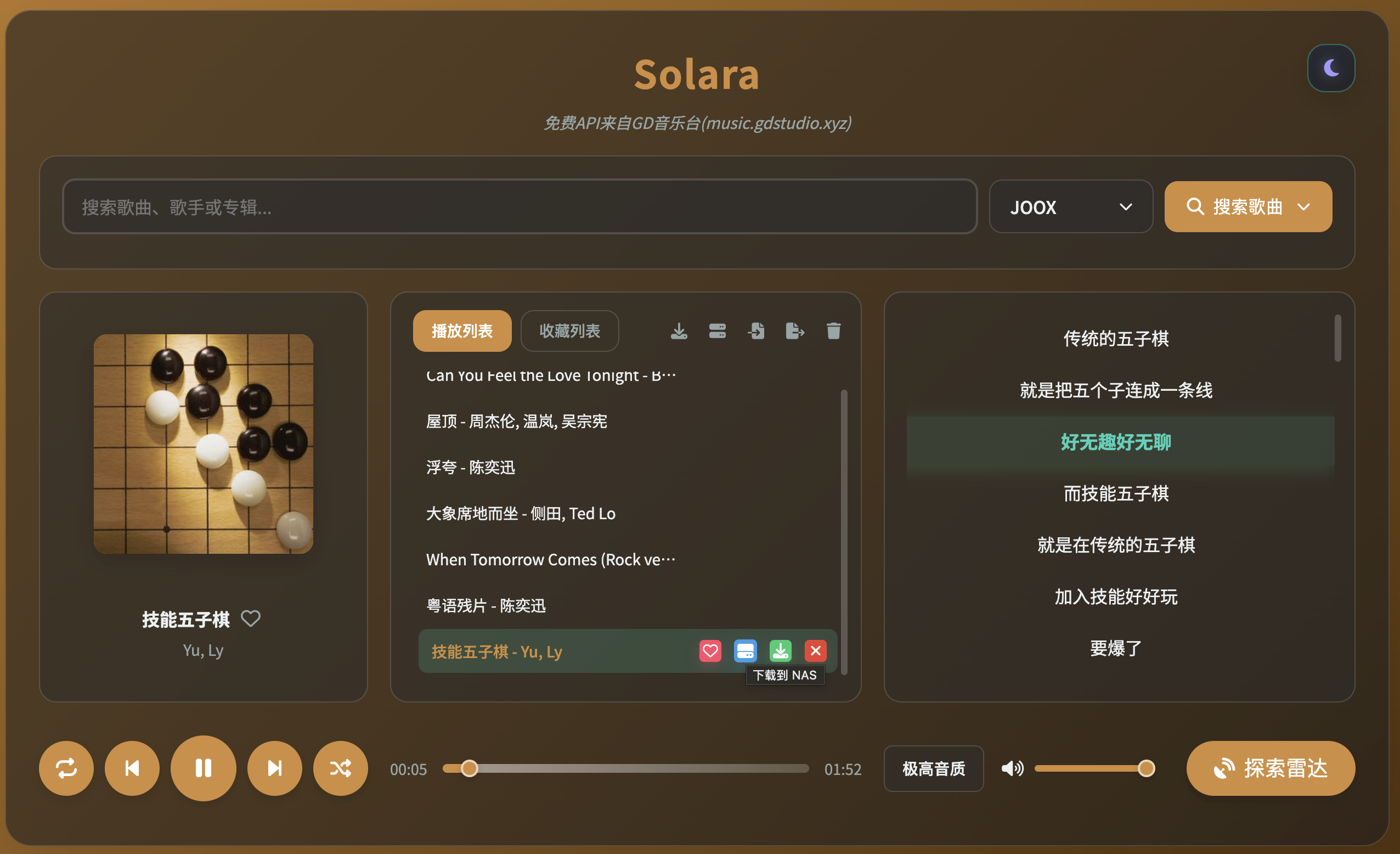Play 浮夸 - 陈奕迅 from the playlist
Image resolution: width=1400 pixels, height=854 pixels.
pyautogui.click(x=471, y=468)
